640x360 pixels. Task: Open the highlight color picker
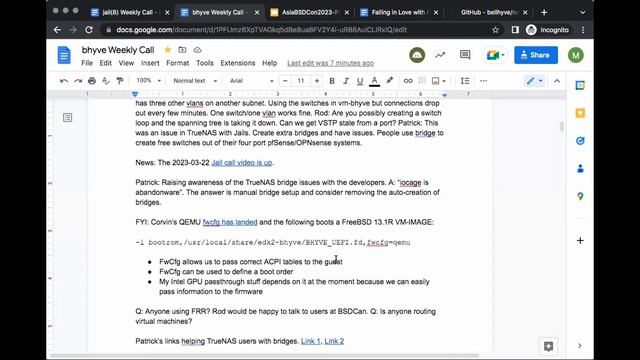pos(389,81)
